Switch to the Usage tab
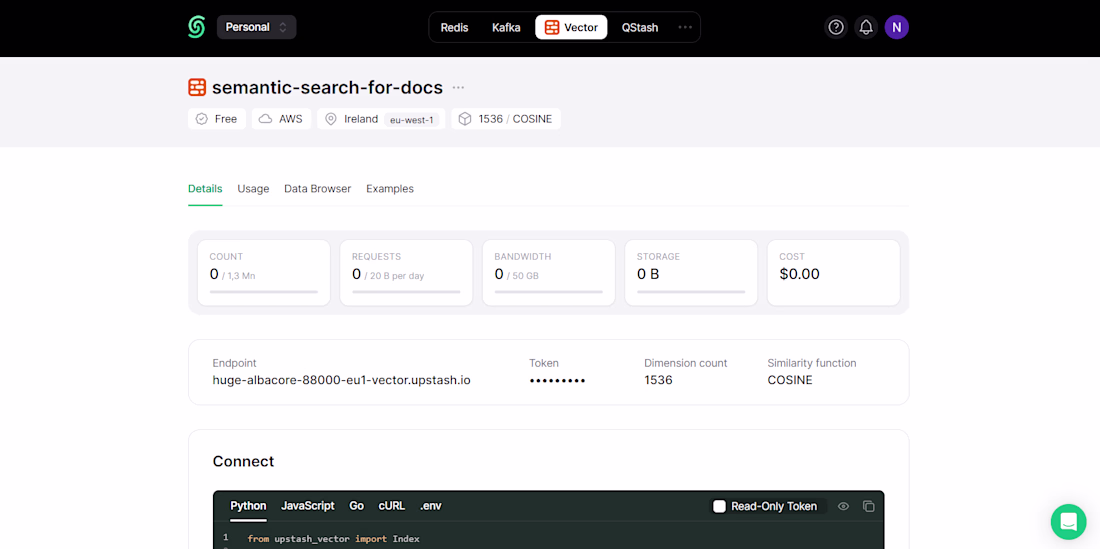1100x549 pixels. click(253, 189)
